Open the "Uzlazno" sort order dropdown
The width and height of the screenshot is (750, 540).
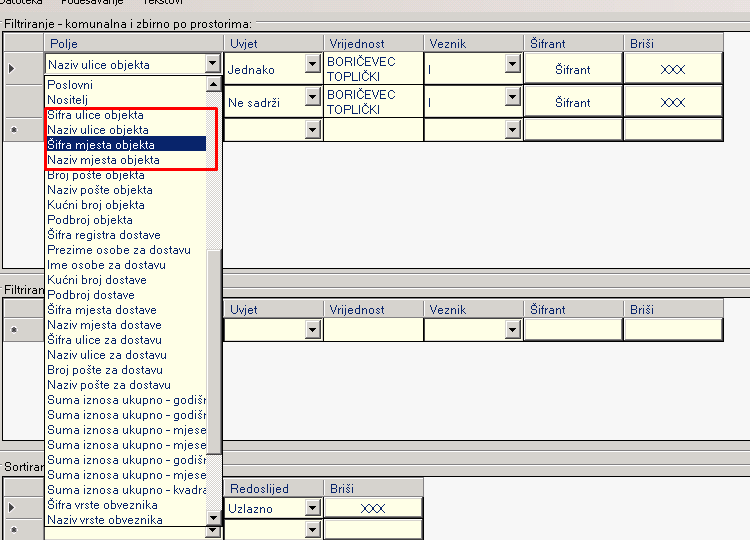point(312,508)
